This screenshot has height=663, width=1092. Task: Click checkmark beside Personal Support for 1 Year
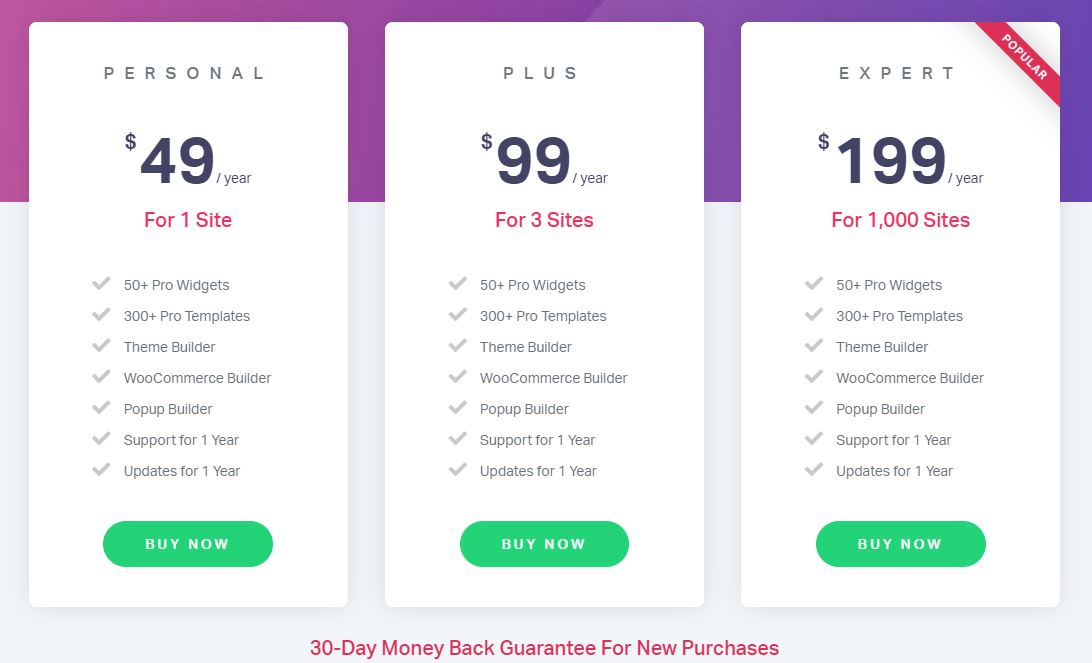(102, 439)
